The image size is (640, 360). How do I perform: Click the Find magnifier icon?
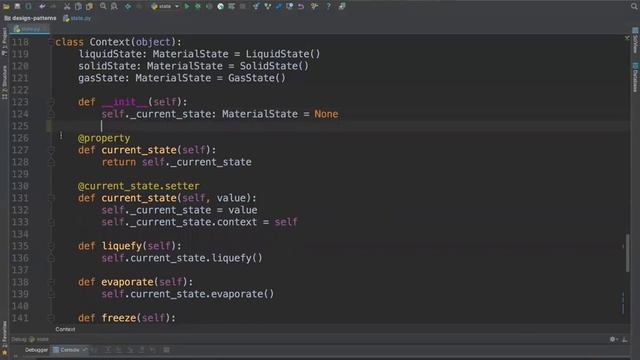tap(103, 6)
